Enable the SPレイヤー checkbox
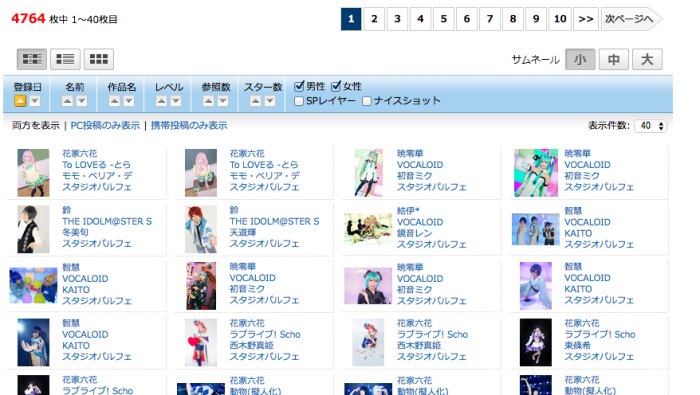Screen dimensions: 700x395 click(299, 101)
